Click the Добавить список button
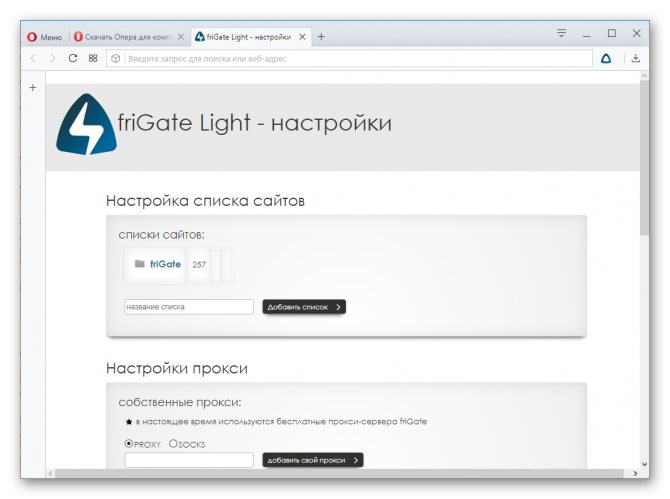This screenshot has height=499, width=670. (304, 307)
